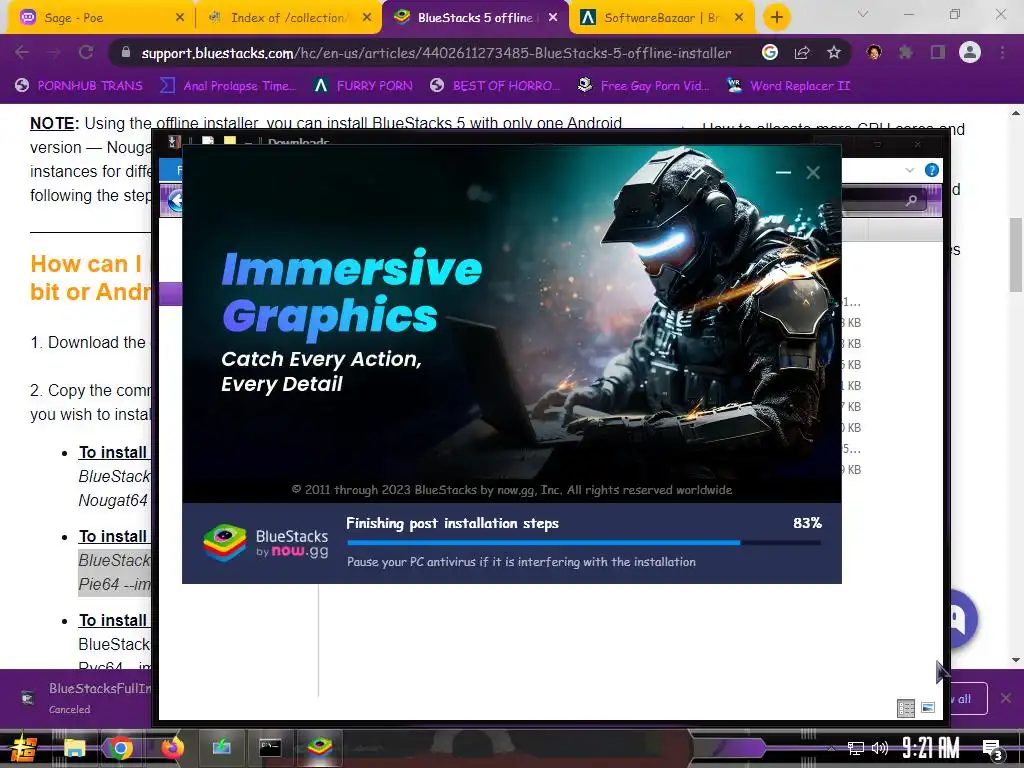Image resolution: width=1024 pixels, height=768 pixels.
Task: Open Google Chrome from the taskbar
Action: [119, 748]
